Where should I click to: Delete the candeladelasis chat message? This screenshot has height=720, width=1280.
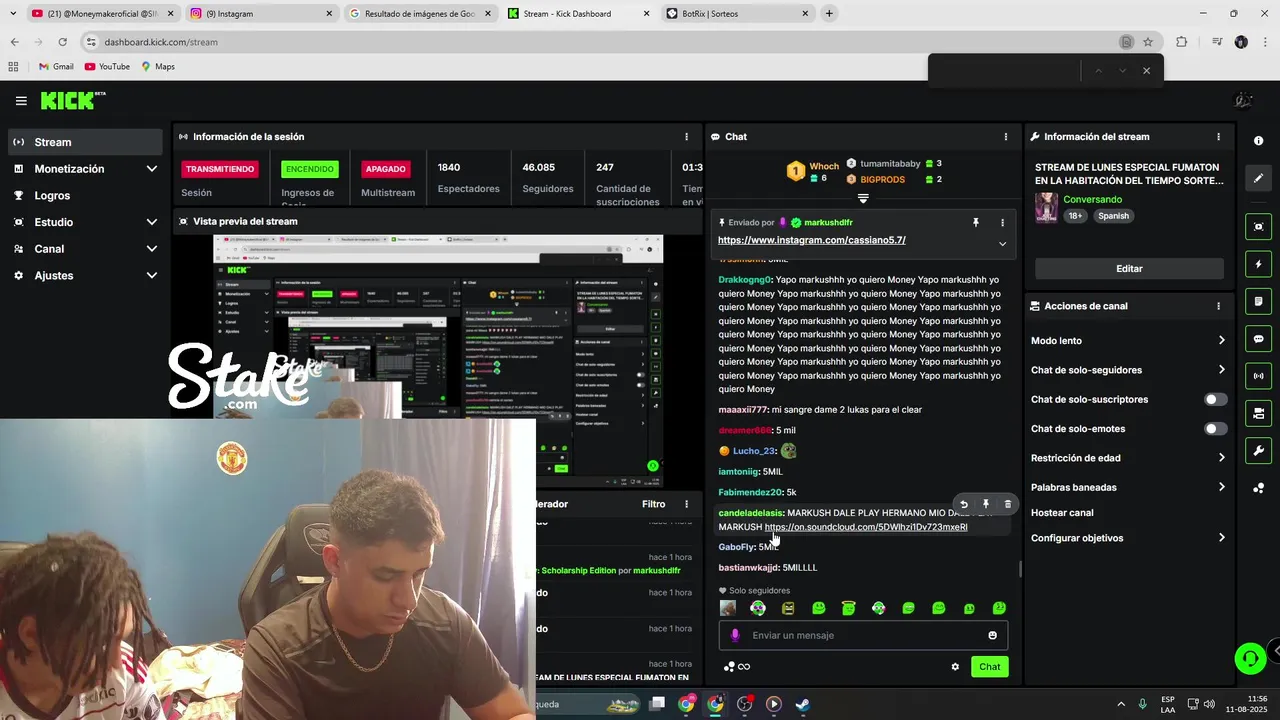[x=1007, y=504]
